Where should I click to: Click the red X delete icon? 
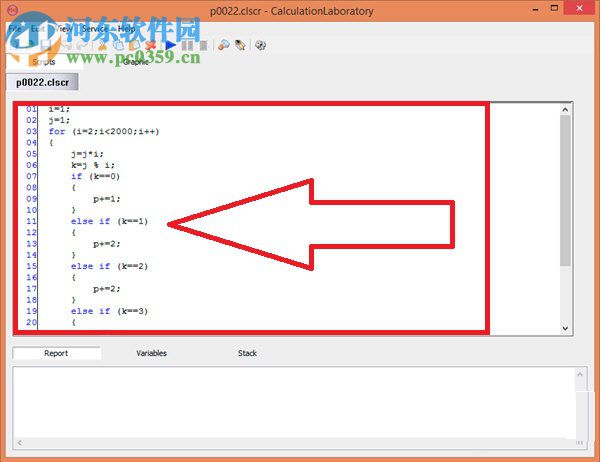[x=151, y=46]
